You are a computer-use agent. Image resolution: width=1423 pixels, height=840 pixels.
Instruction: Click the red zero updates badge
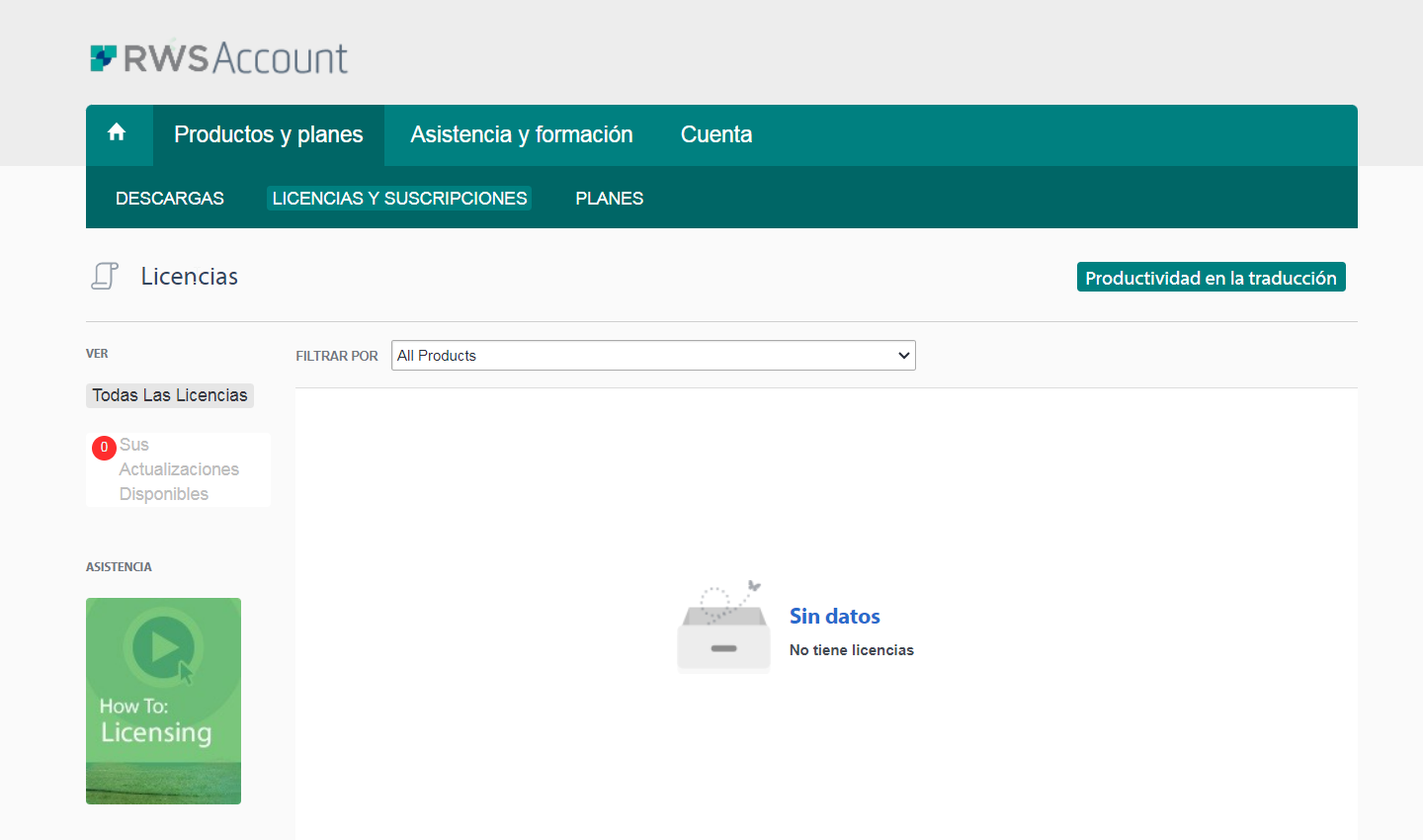click(104, 448)
